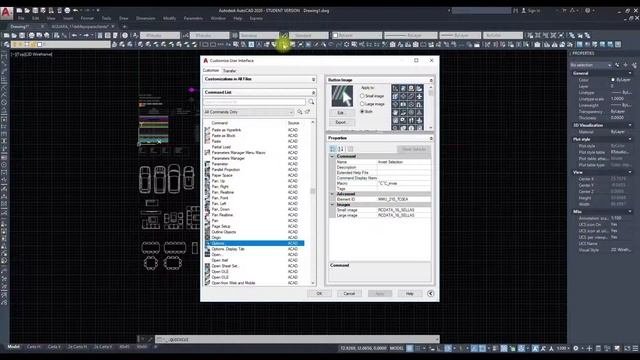
Task: Click the help question mark icon in title bar
Action: click(588, 11)
